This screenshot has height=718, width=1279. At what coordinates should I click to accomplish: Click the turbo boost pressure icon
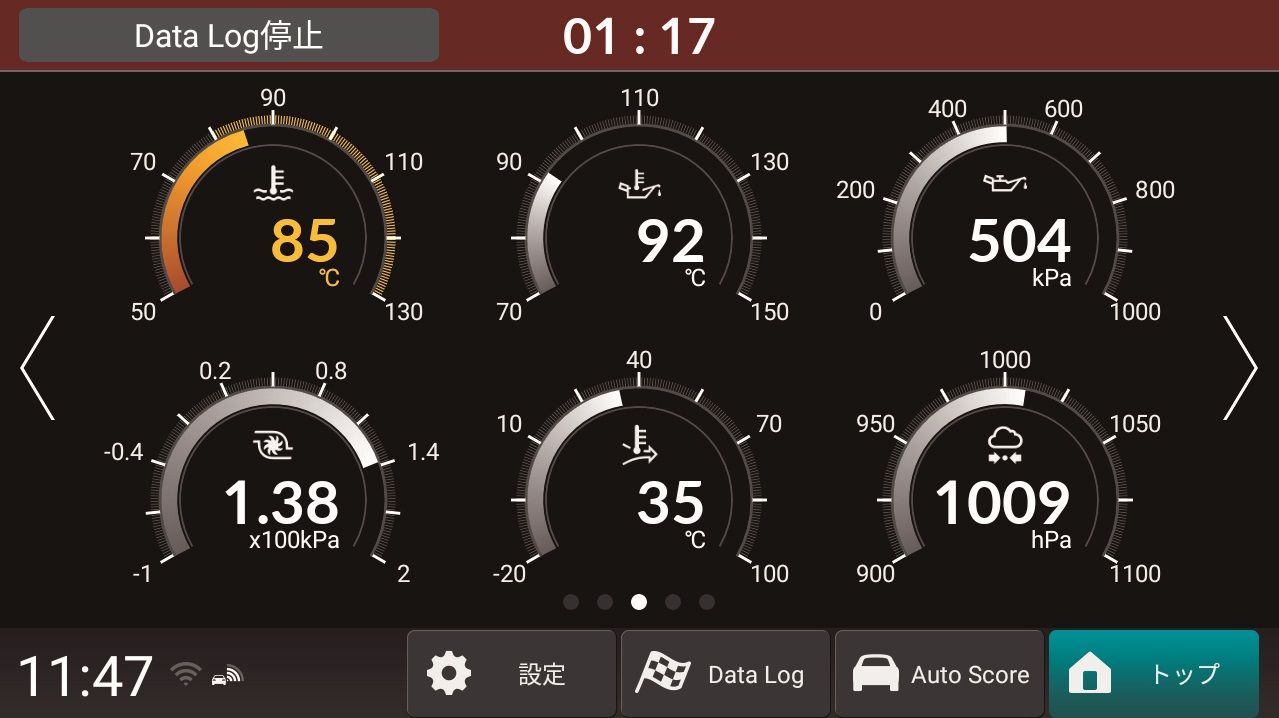pos(272,444)
